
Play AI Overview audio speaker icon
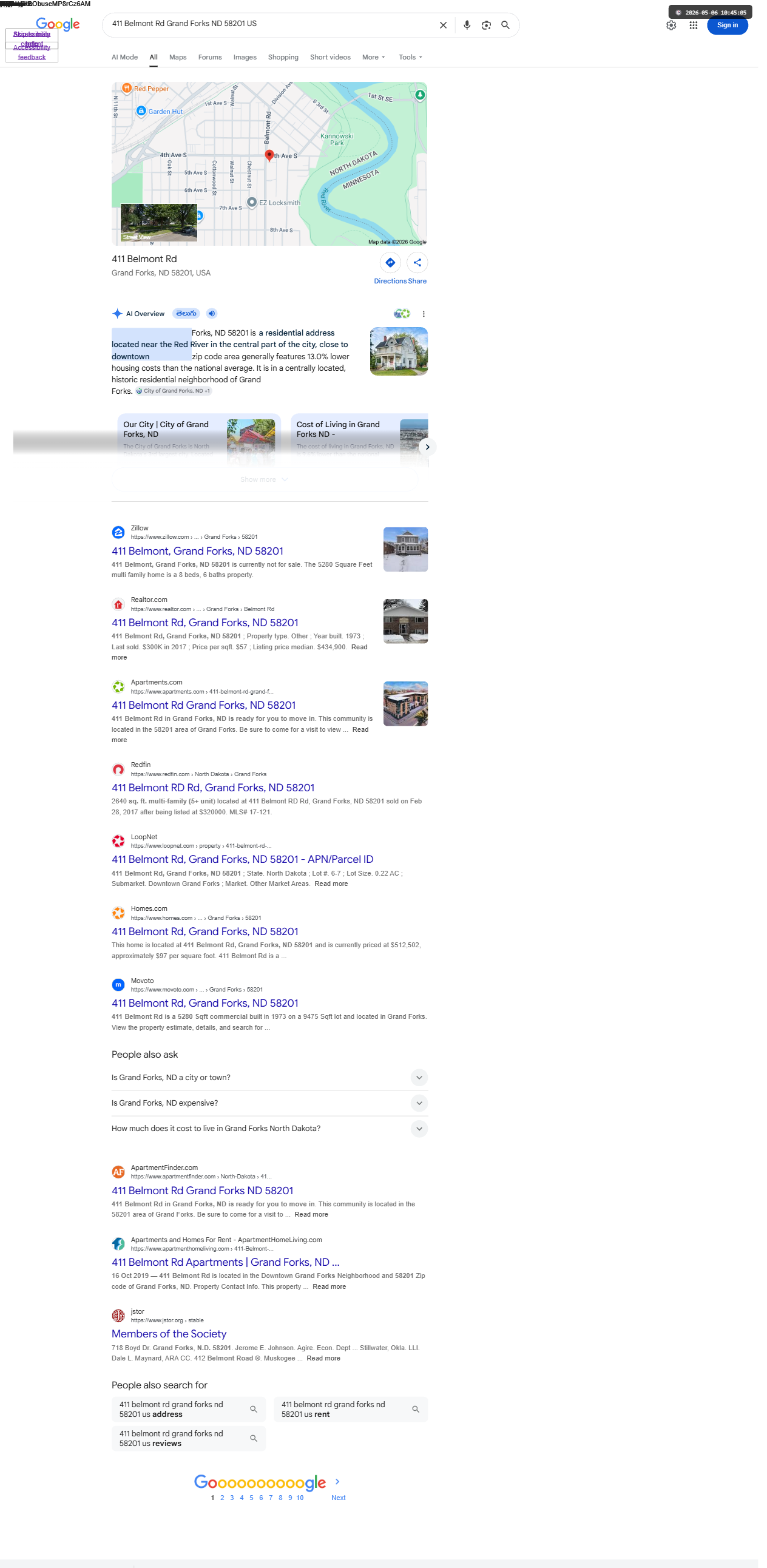coord(212,314)
